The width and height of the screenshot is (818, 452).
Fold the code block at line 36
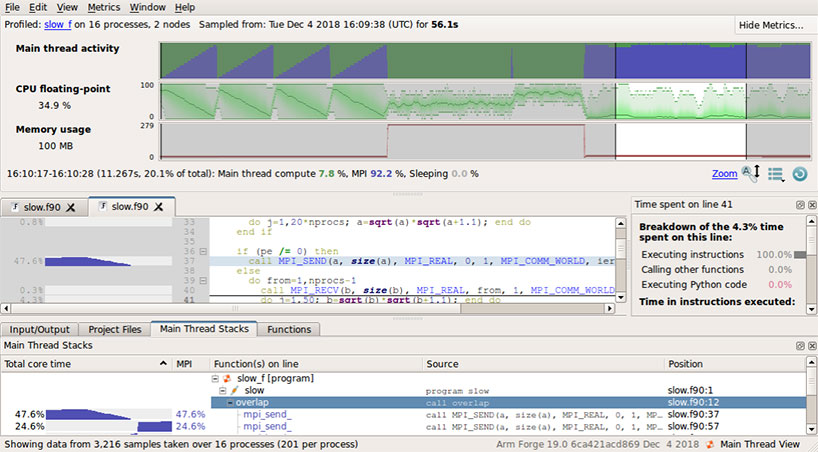coord(204,251)
